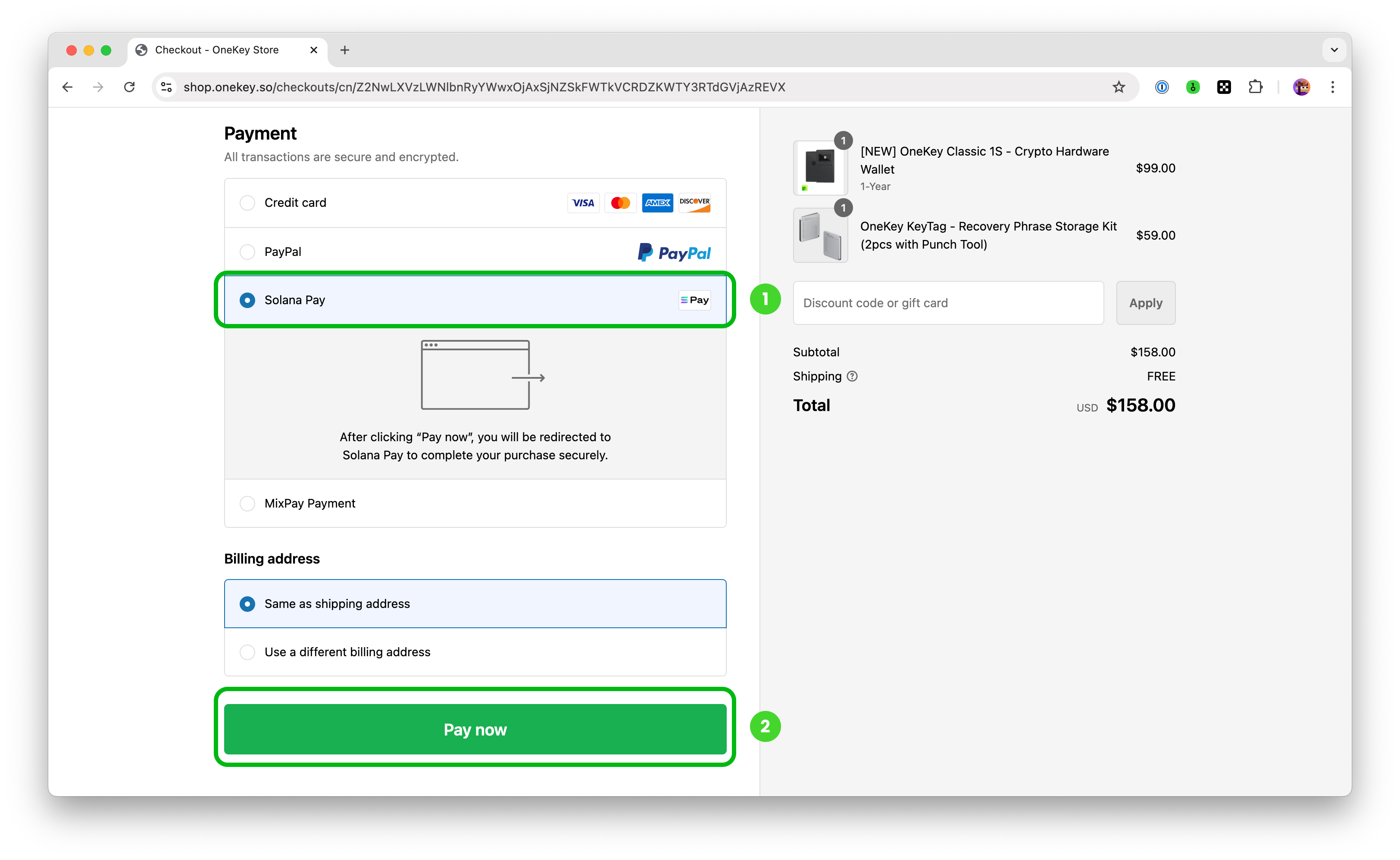Screen dimensions: 1400x860
Task: Click the FREE shipping value
Action: [1160, 376]
